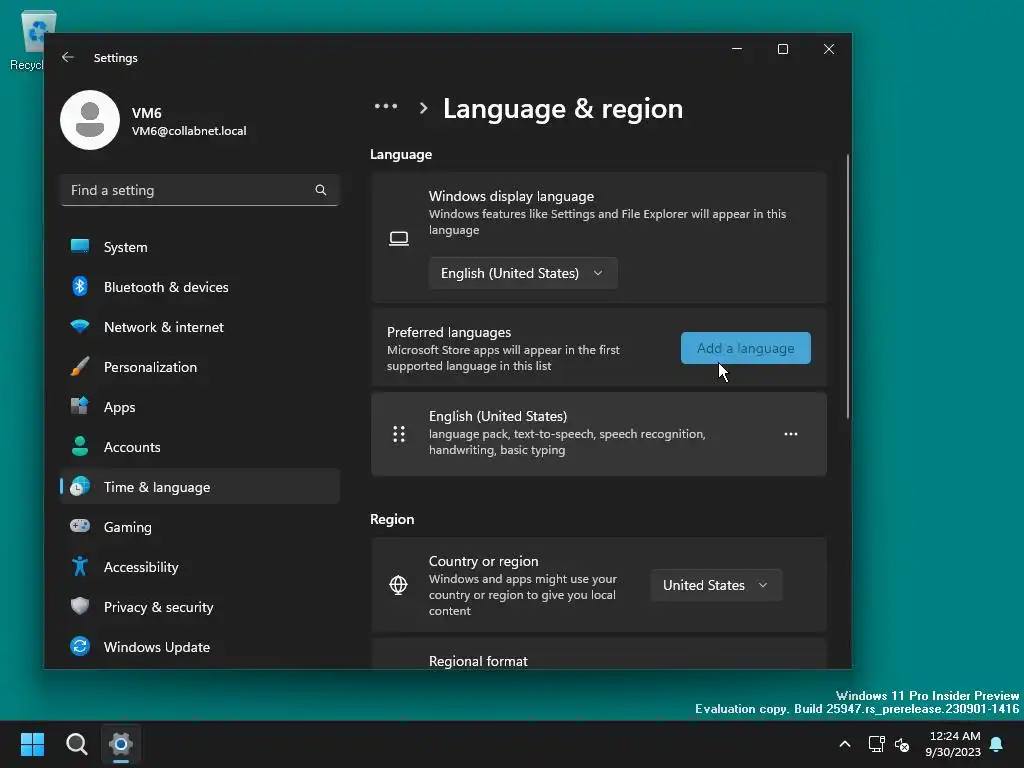Show hidden icons in system tray
1024x768 pixels.
point(844,744)
